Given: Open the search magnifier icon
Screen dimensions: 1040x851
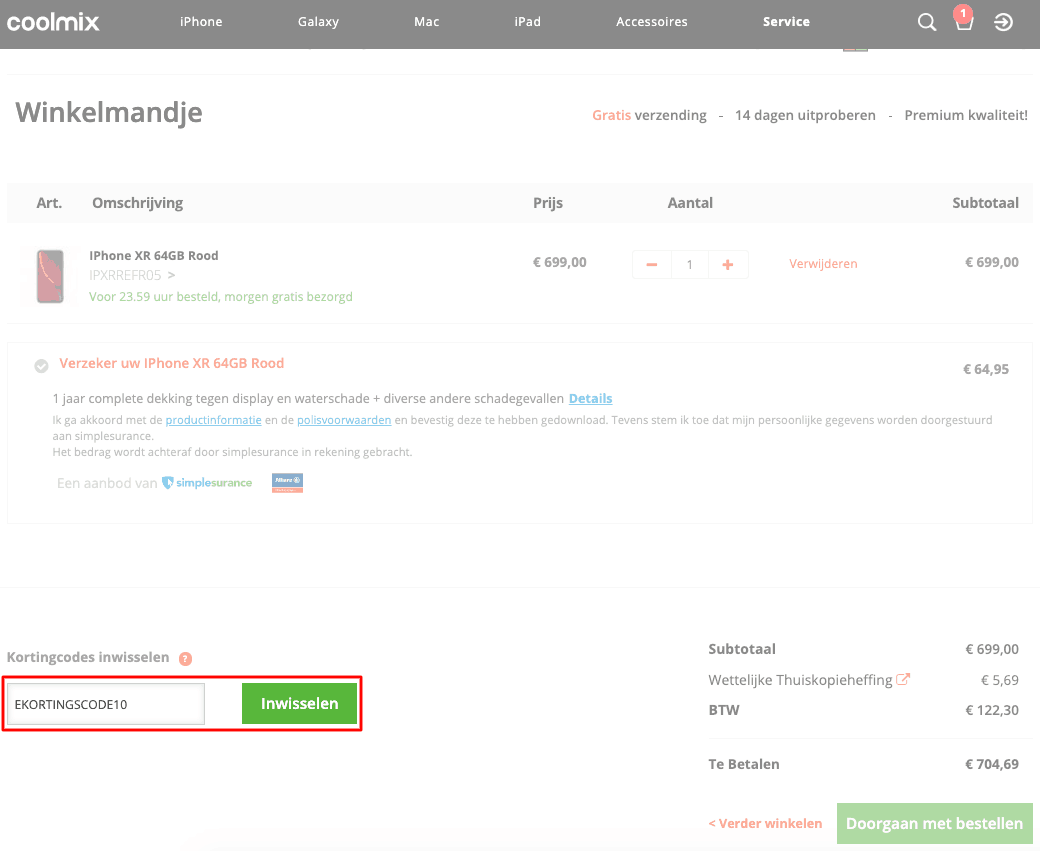Looking at the screenshot, I should [x=927, y=23].
